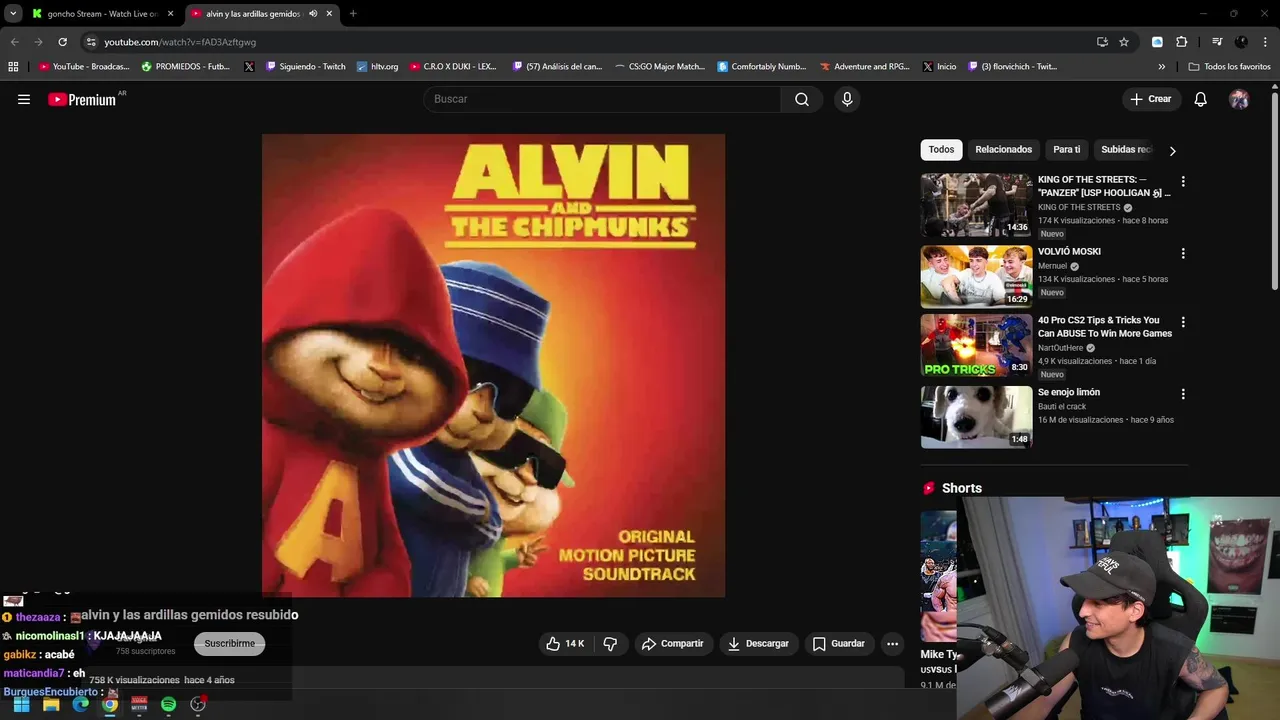The width and height of the screenshot is (1280, 720).
Task: Select the Subidas recientes filter chip
Action: pos(1126,150)
